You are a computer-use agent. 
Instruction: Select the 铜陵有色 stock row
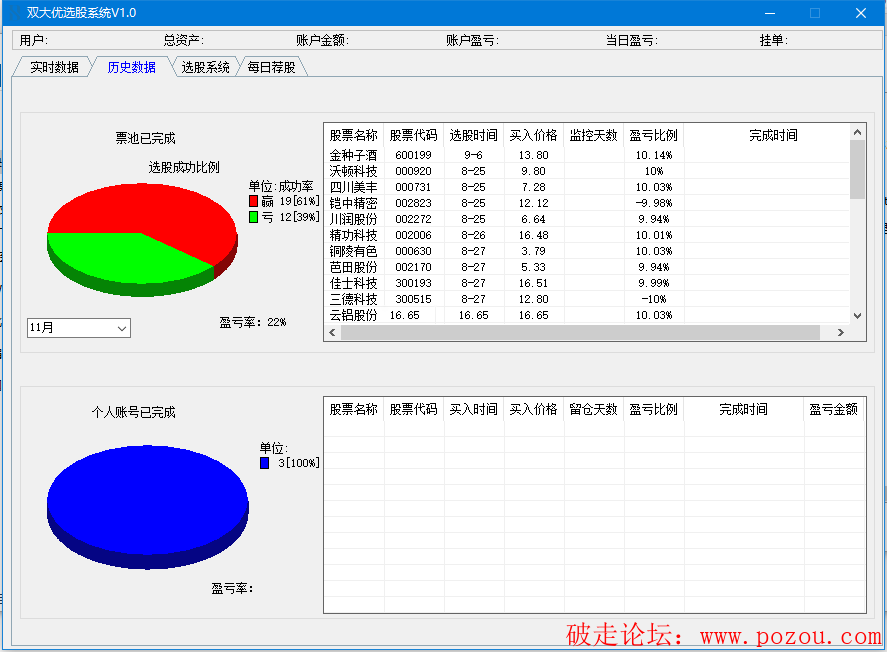(x=587, y=251)
